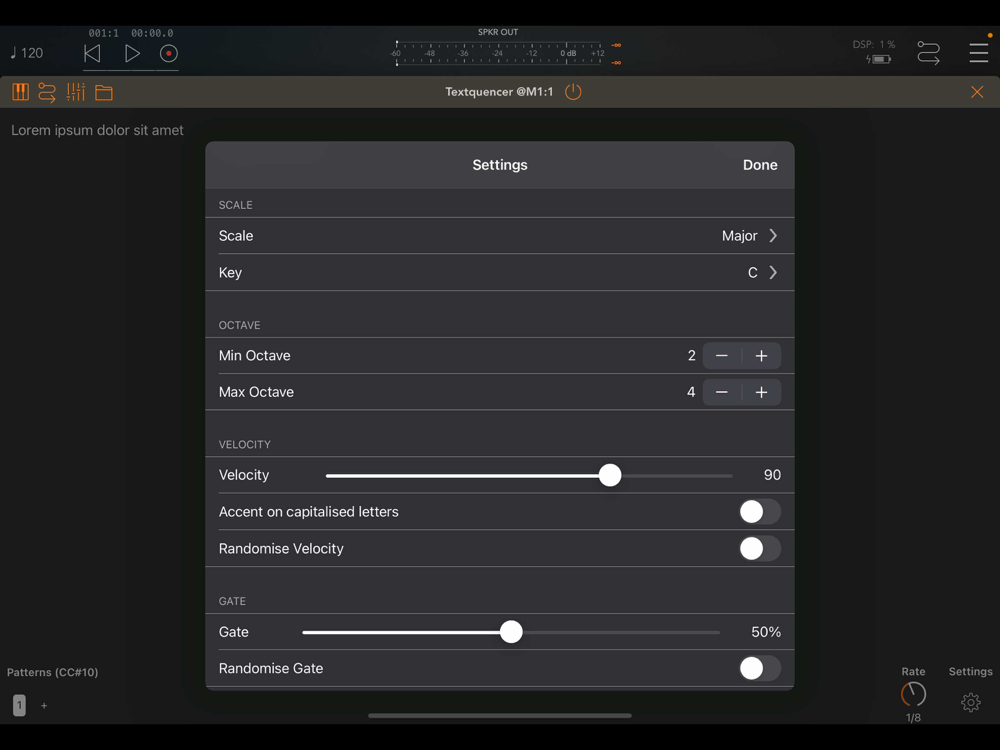Increase Max Octave with plus

point(761,392)
